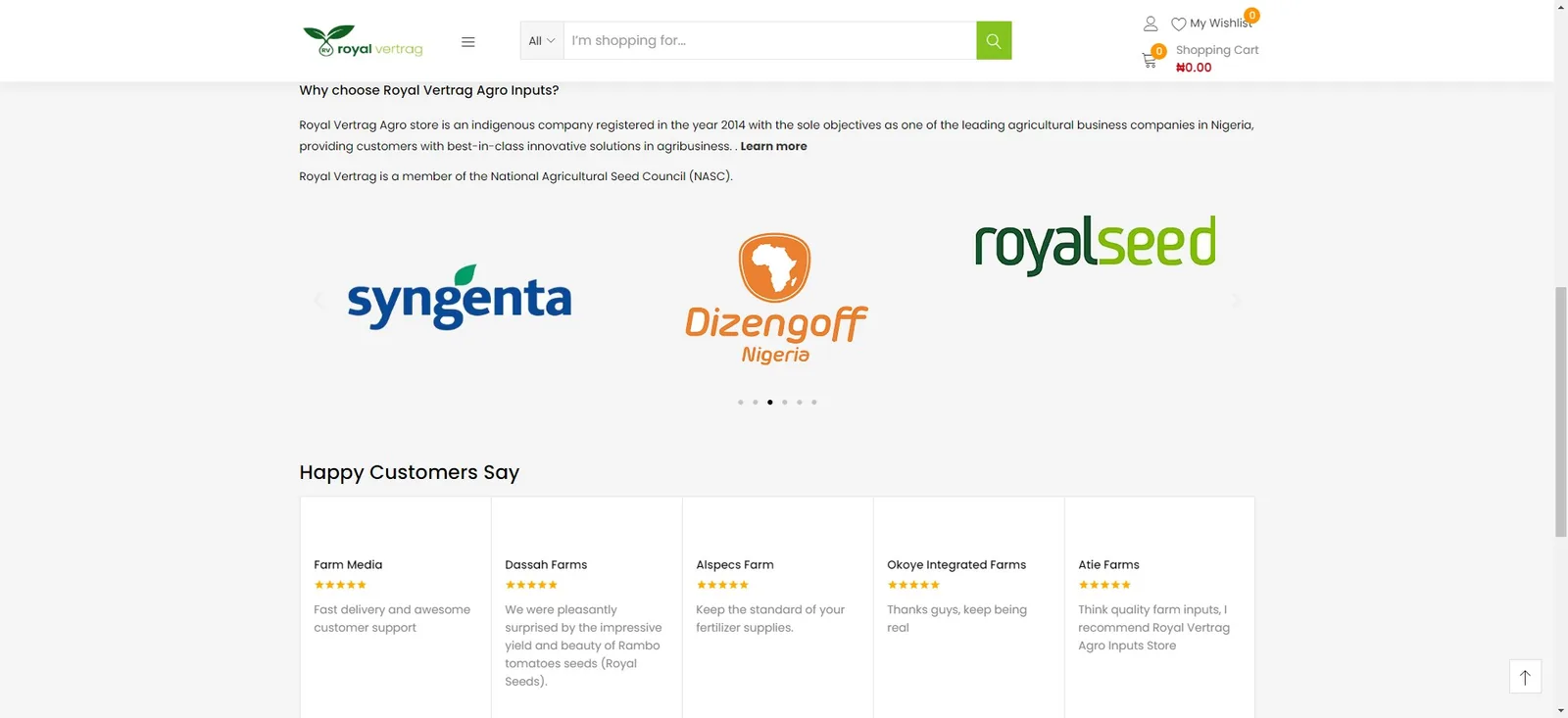Click the star rating under Alspecs Farm
The image size is (1568, 718).
pos(722,585)
